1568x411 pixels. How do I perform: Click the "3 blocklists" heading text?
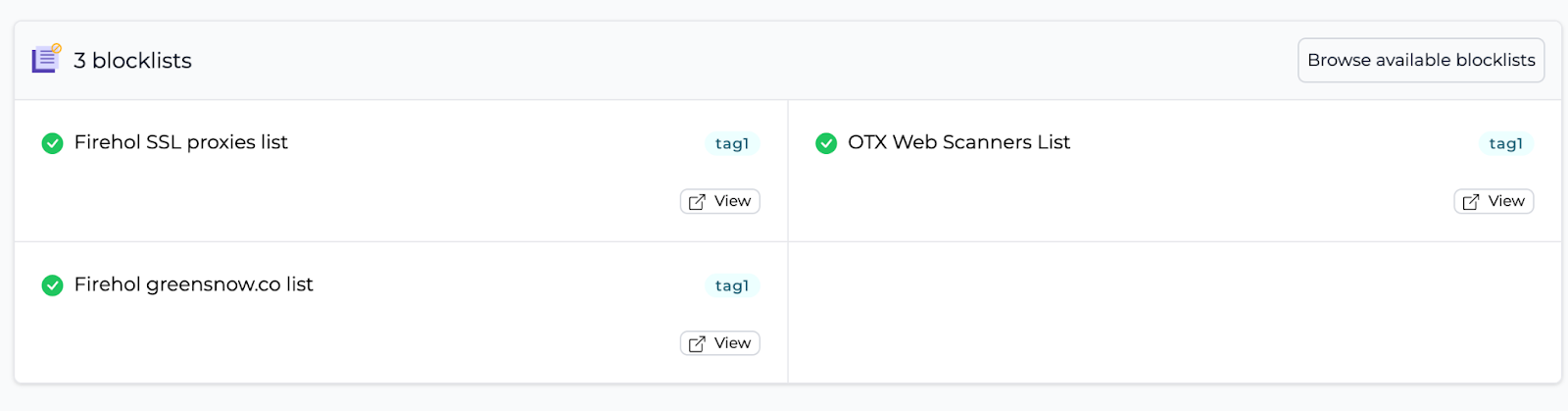coord(132,60)
